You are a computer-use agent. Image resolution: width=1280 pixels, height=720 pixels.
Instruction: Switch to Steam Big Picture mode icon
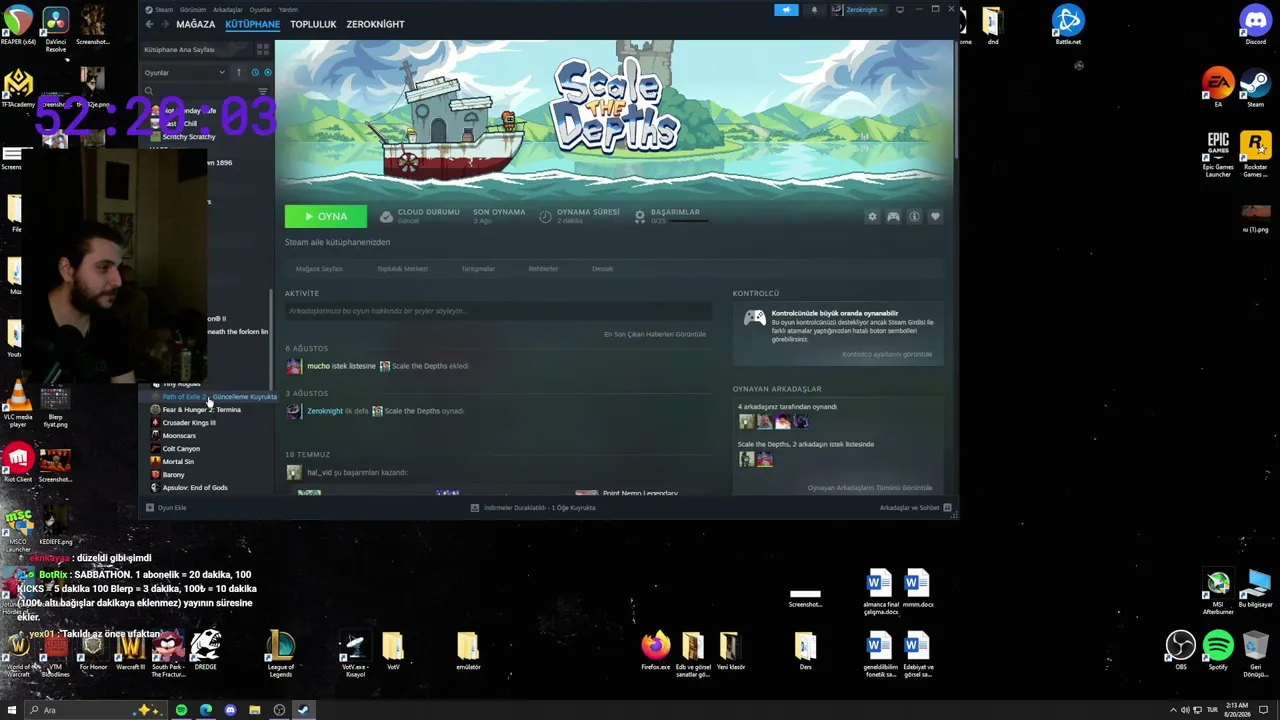point(900,10)
